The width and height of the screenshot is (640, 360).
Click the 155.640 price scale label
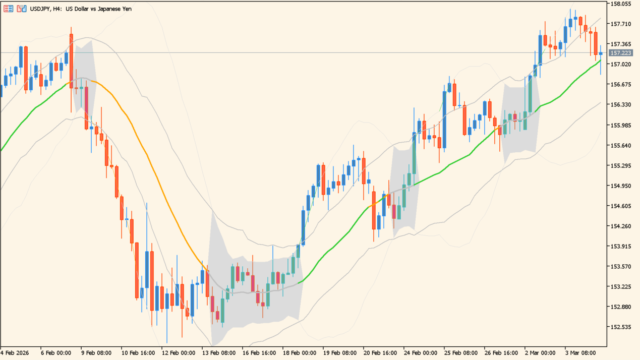pyautogui.click(x=621, y=145)
